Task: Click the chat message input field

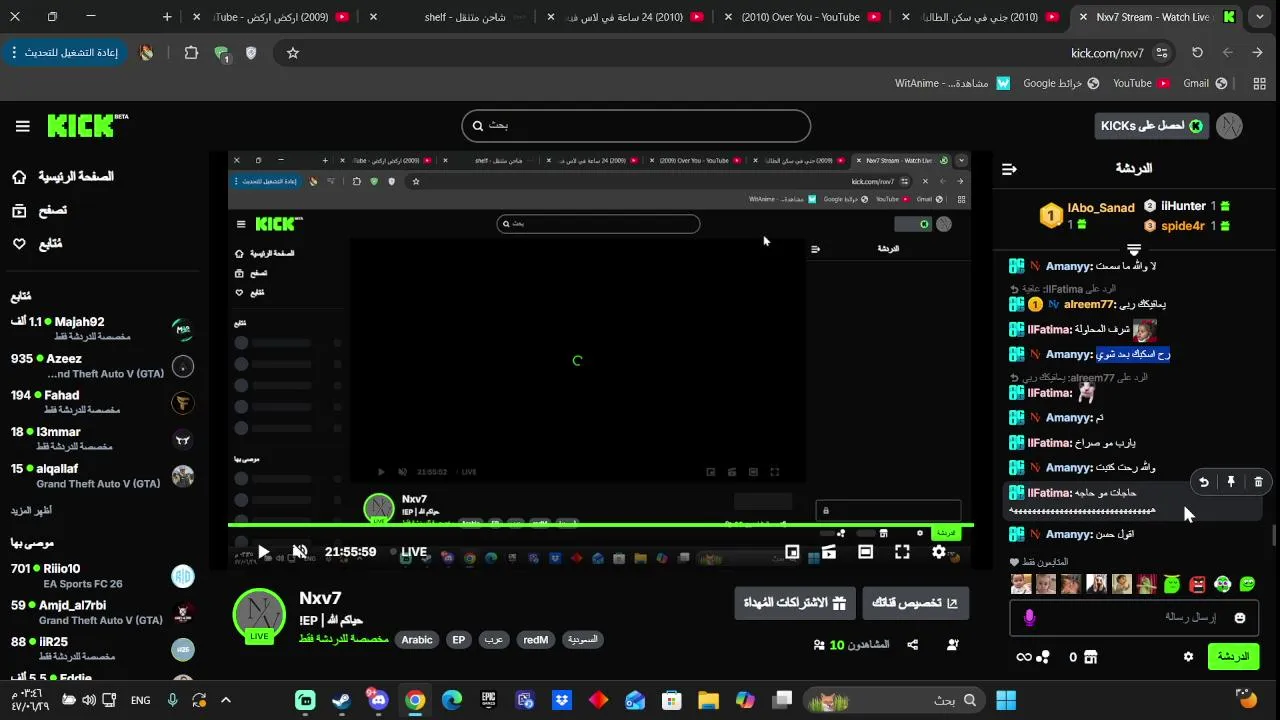Action: coord(1135,618)
